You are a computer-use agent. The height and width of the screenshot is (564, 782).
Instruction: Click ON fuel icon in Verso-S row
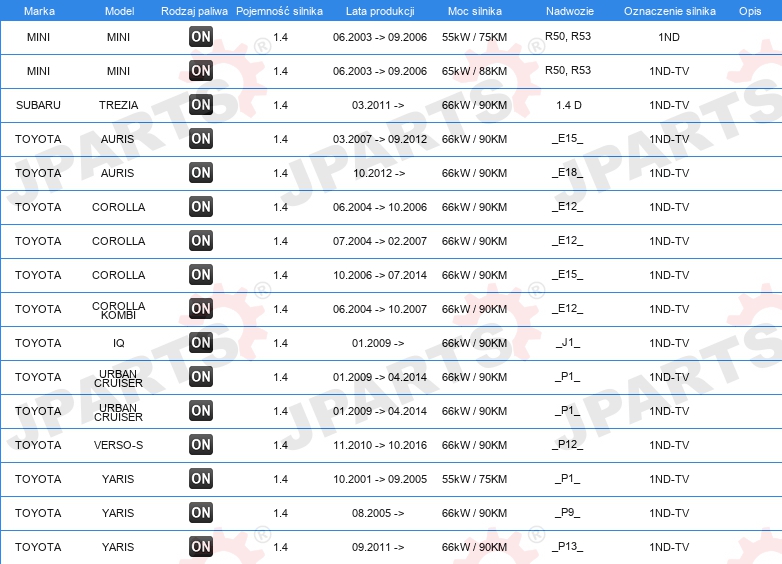point(201,444)
